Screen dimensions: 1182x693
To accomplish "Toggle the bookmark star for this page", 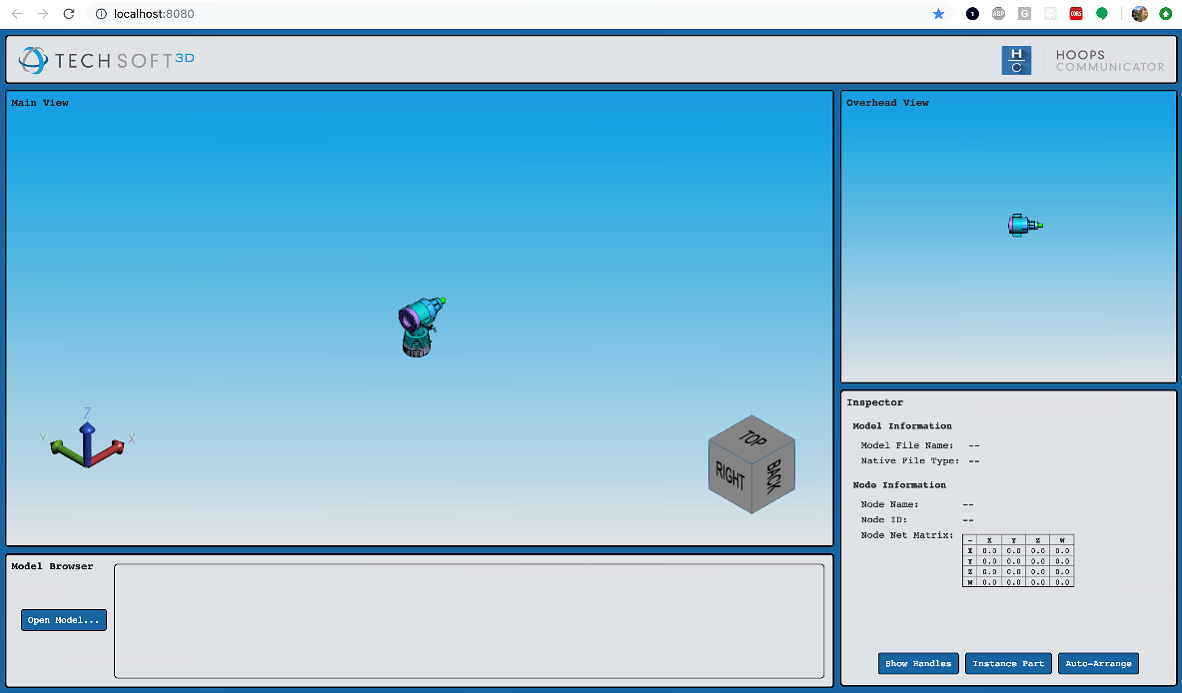I will (x=938, y=14).
